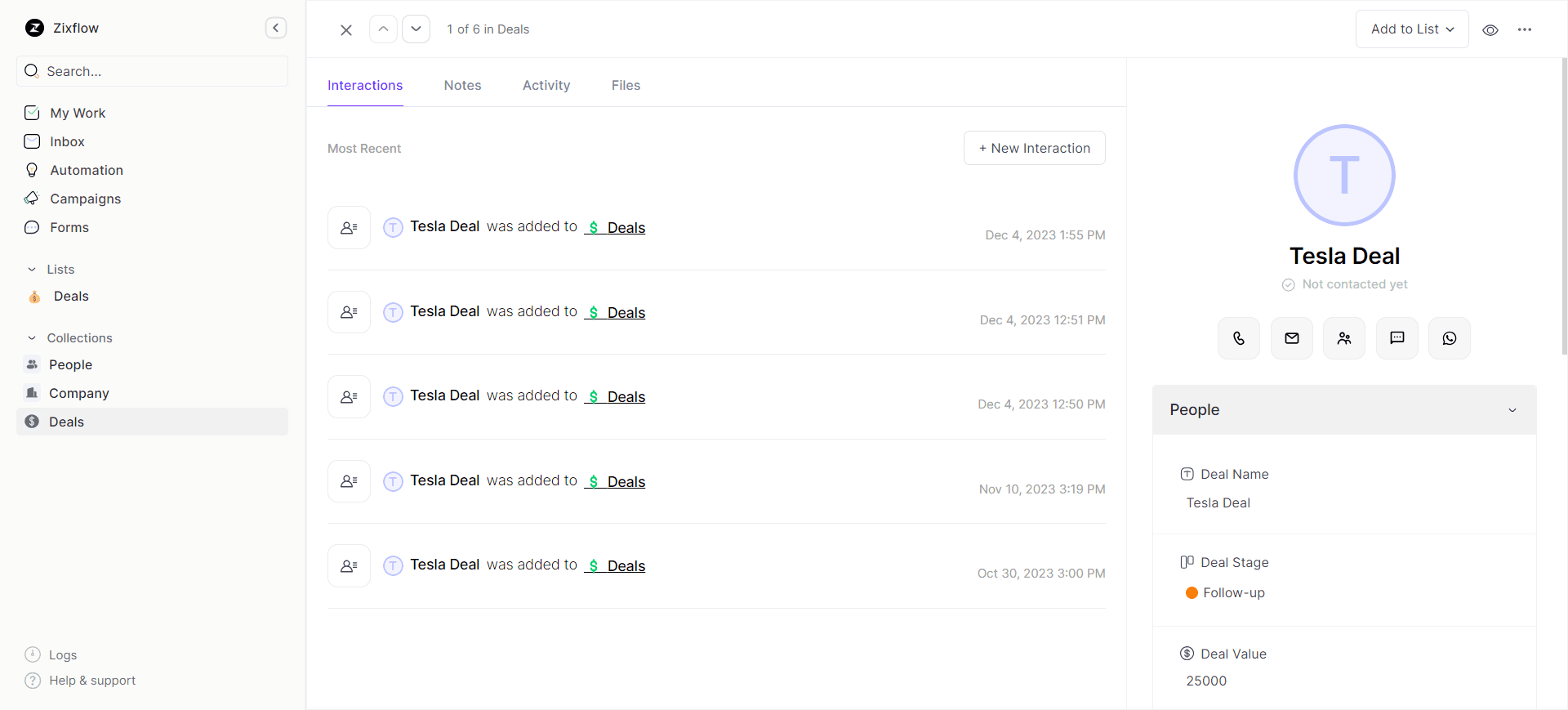Screen dimensions: 1568x710
Task: Click Tesla Deal name in the Oct 30 entry
Action: coord(444,565)
